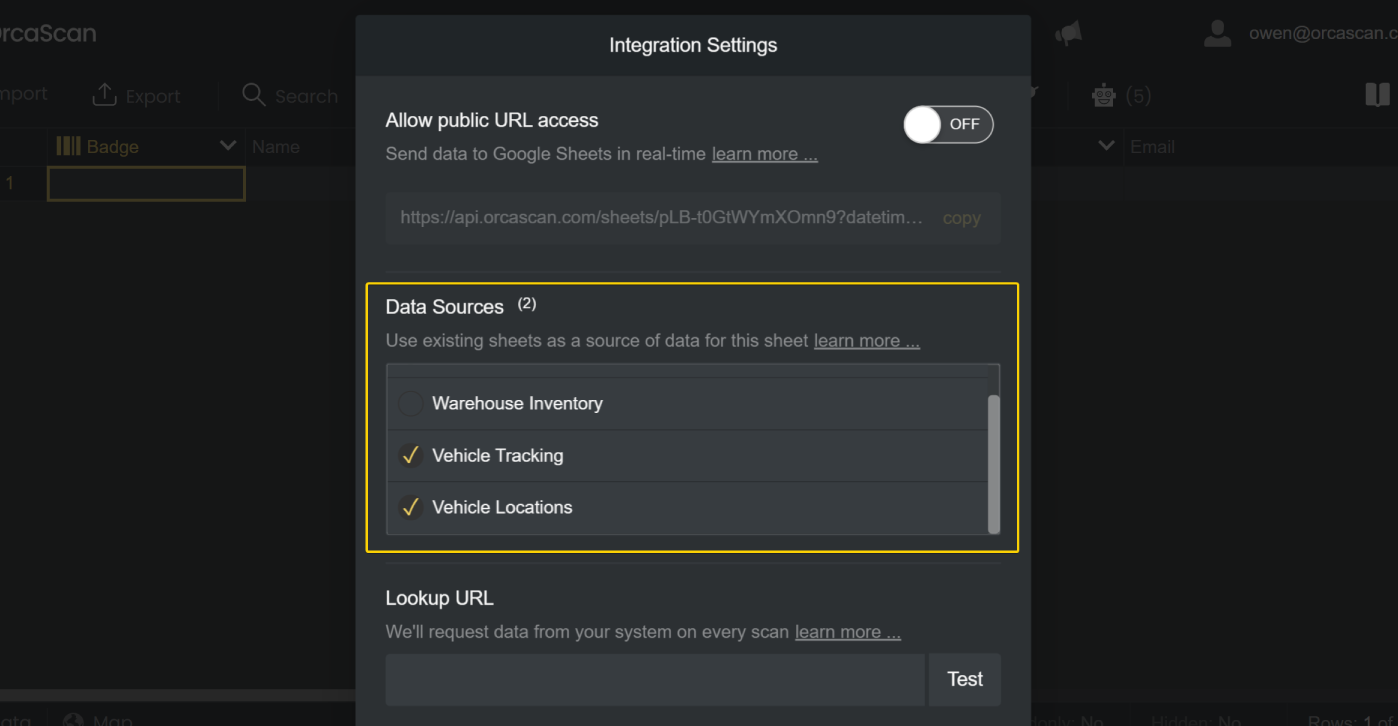Viewport: 1398px width, 726px height.
Task: Uncheck the Vehicle Locations data source
Action: coord(410,508)
